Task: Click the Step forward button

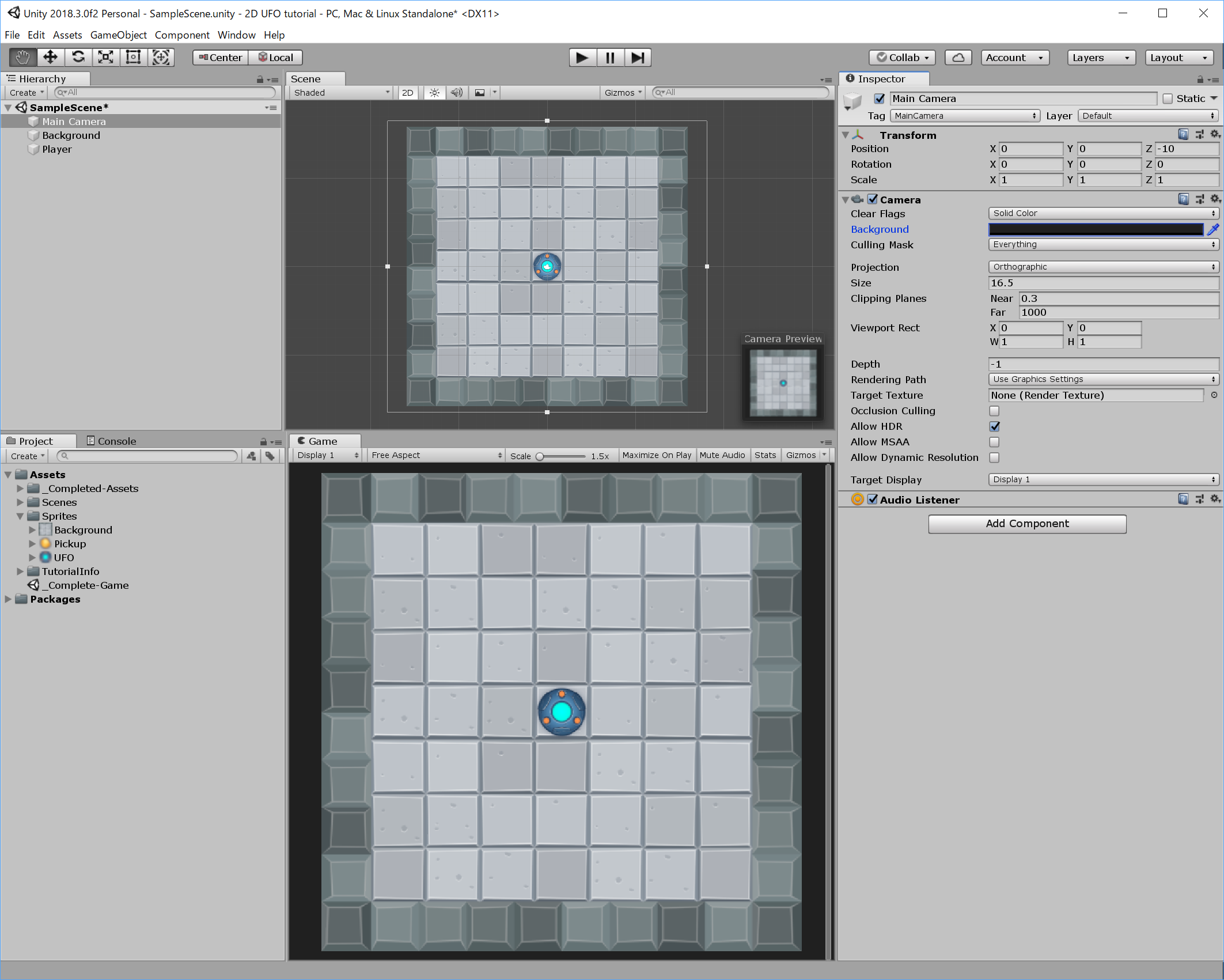Action: pos(638,58)
